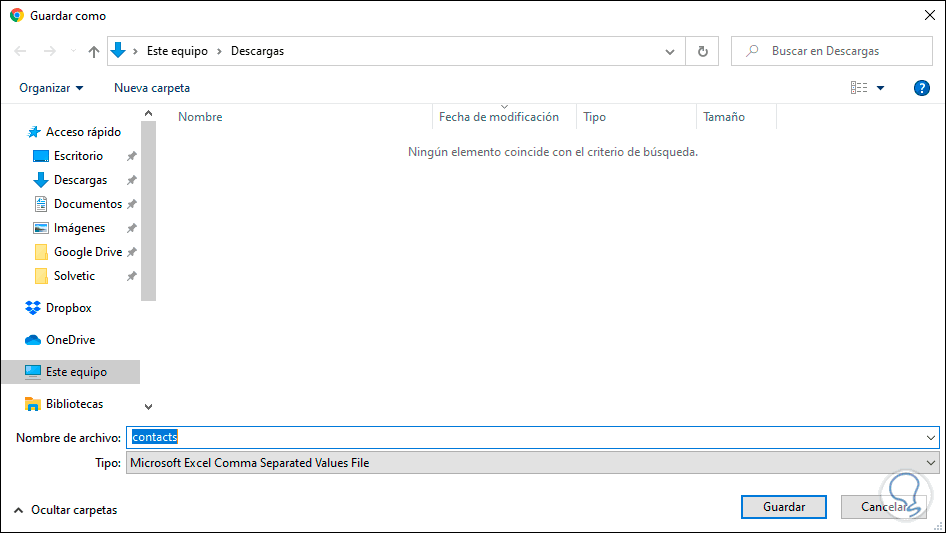Select 'Este equipo' in the navigation pane
Viewport: 946px width, 533px height.
coord(71,372)
